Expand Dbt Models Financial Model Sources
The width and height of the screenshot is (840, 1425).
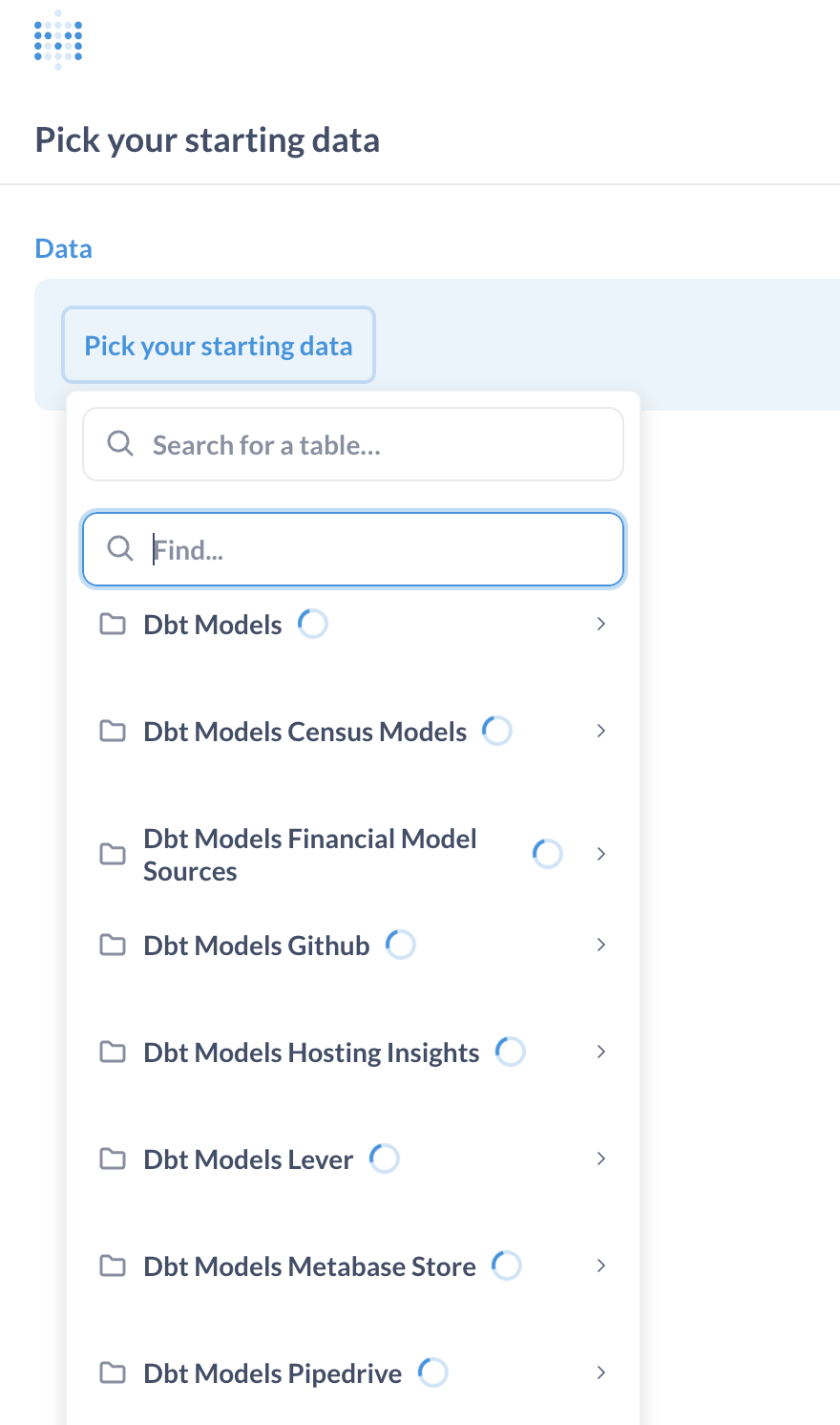pos(601,854)
